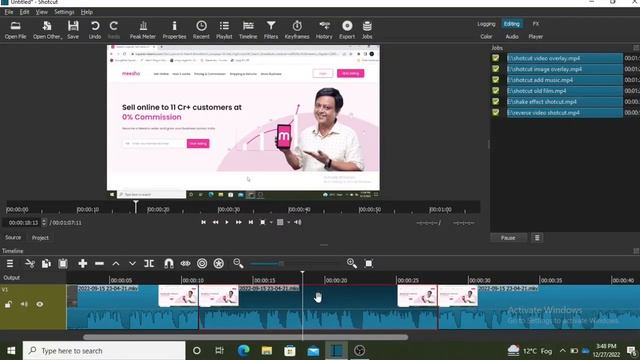This screenshot has width=640, height=360.
Task: Select the FX layout button
Action: (x=536, y=24)
